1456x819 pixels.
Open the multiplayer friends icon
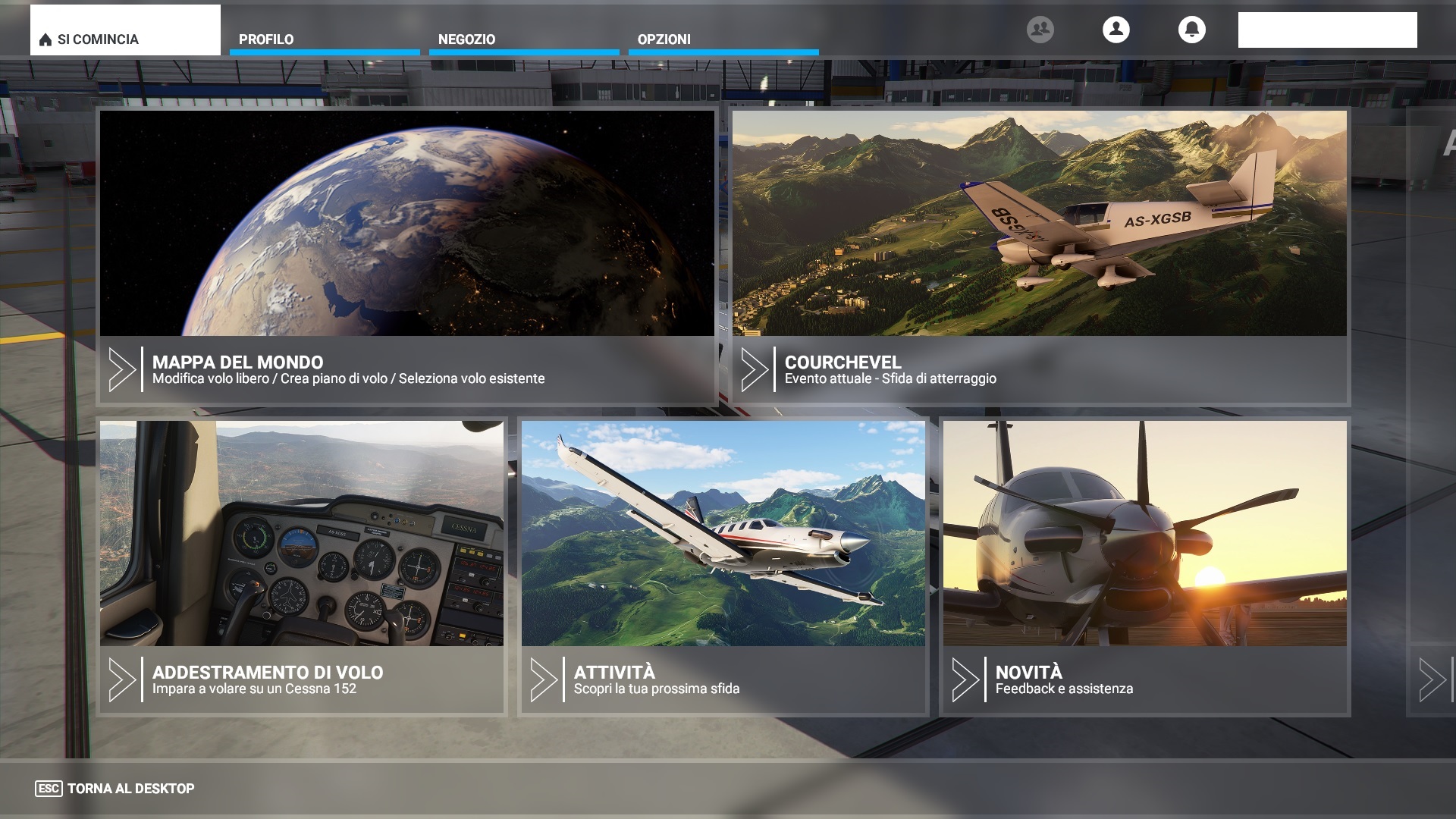click(1040, 30)
